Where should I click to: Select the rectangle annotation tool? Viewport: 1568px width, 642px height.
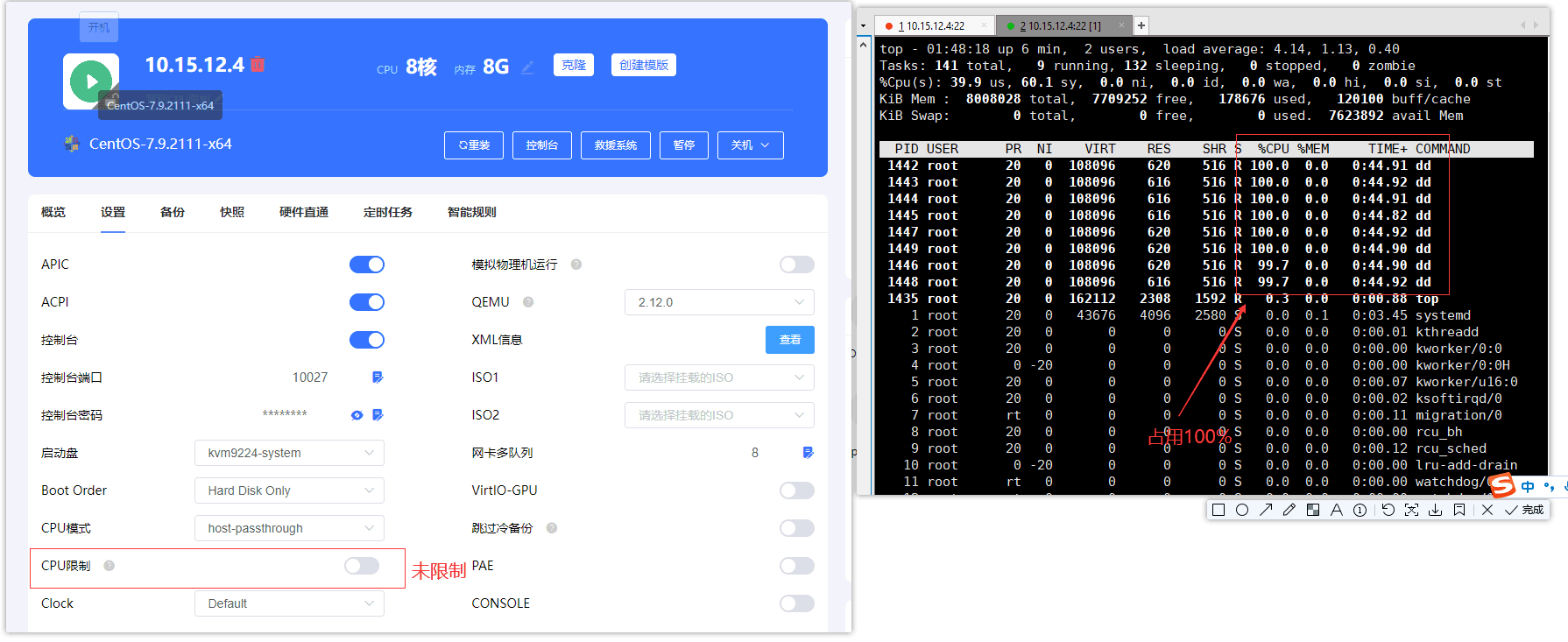tap(1218, 510)
